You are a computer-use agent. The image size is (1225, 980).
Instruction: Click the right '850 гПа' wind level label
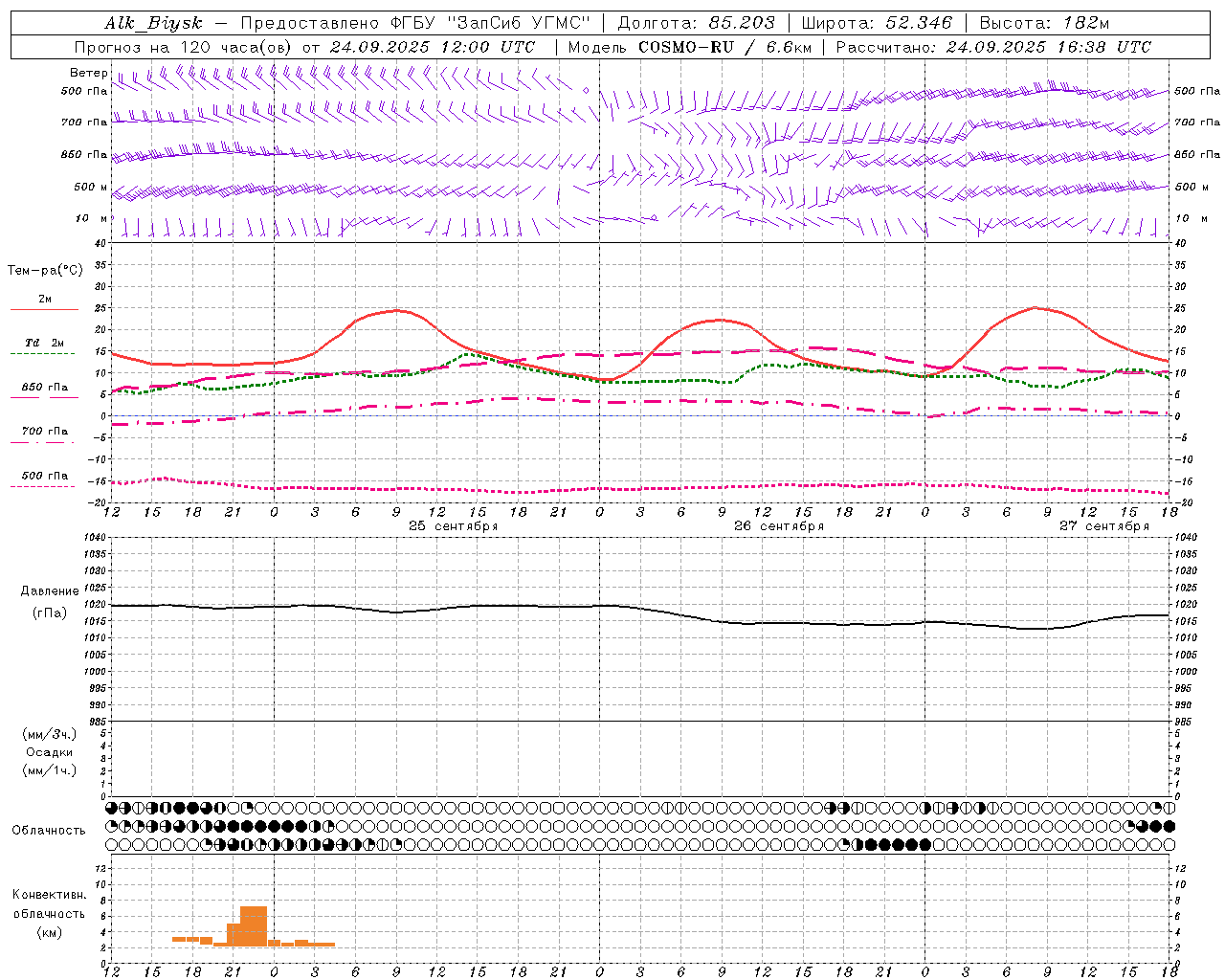click(x=1197, y=154)
